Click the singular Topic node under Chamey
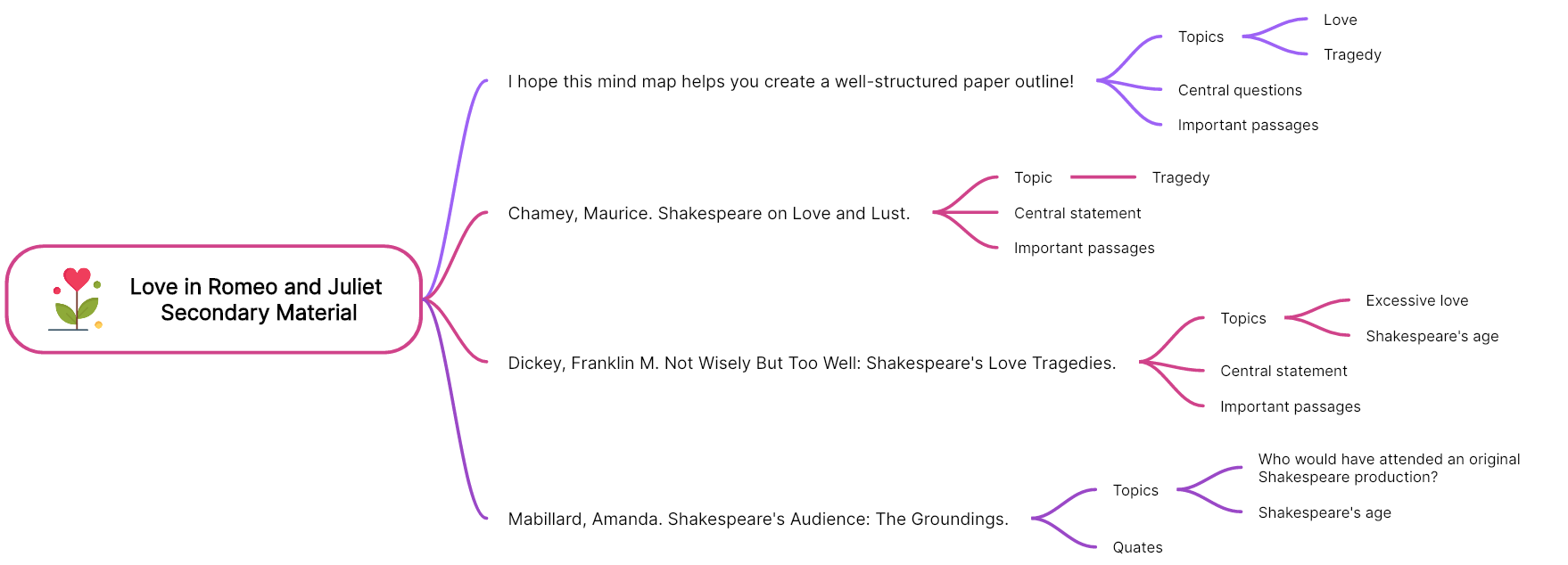Image resolution: width=1568 pixels, height=565 pixels. click(1033, 177)
